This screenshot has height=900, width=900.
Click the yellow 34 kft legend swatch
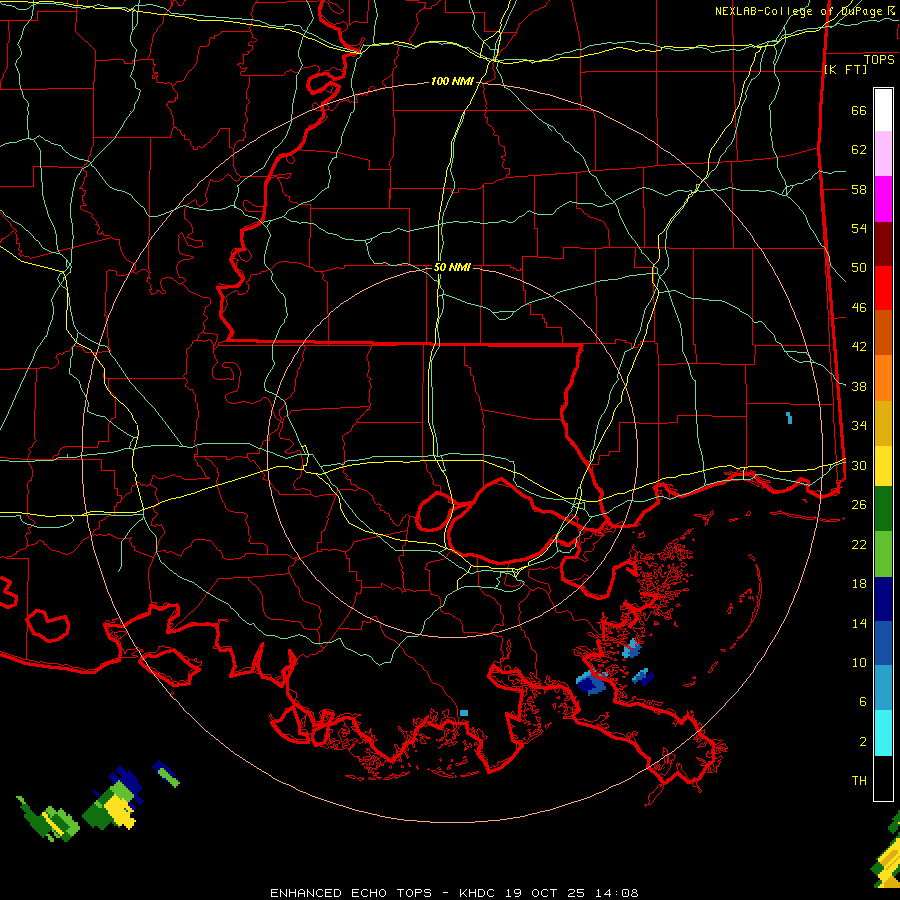883,465
